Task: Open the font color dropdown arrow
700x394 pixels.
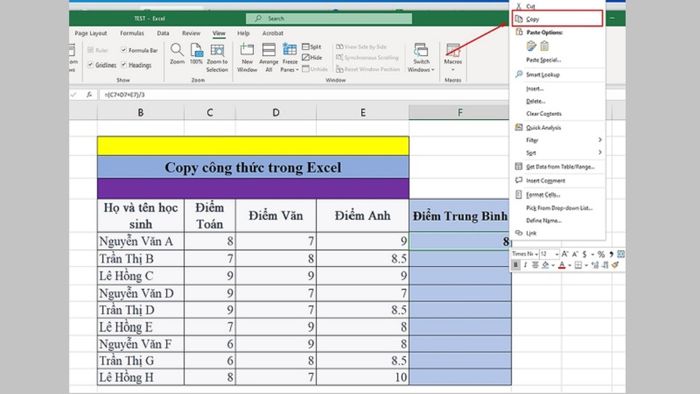Action: (569, 265)
